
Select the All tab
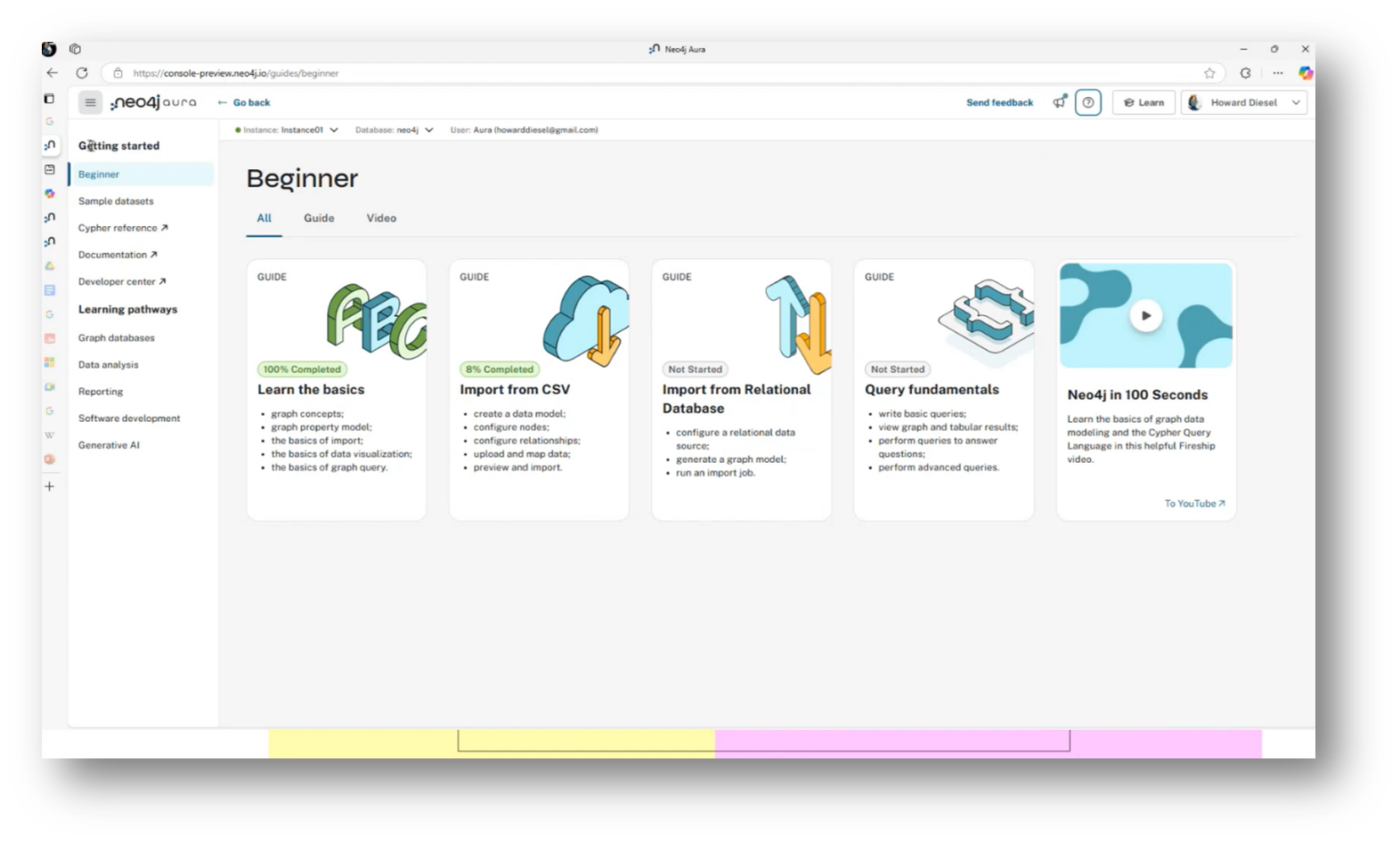265,218
